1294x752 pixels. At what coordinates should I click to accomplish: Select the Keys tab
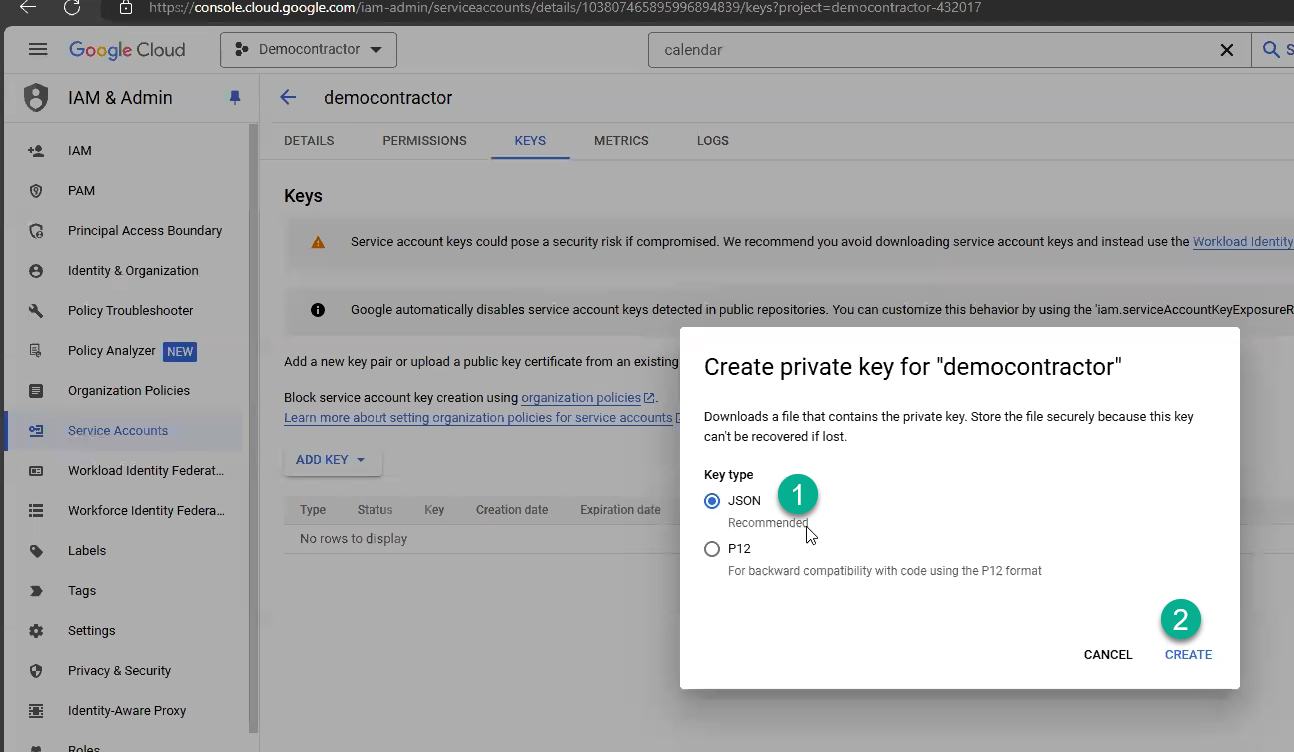click(x=530, y=141)
